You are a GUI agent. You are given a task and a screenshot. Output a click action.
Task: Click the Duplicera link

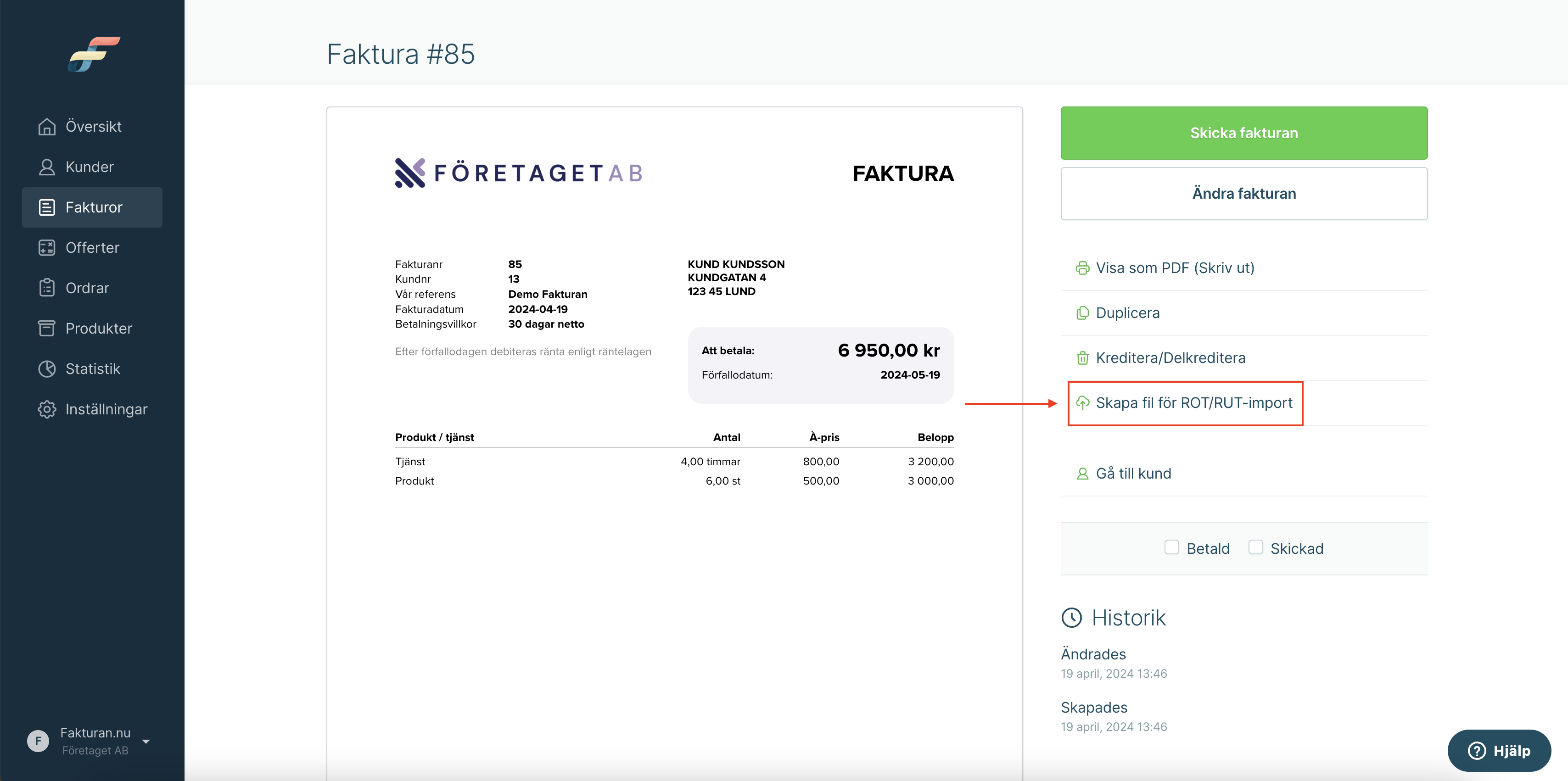[1127, 313]
